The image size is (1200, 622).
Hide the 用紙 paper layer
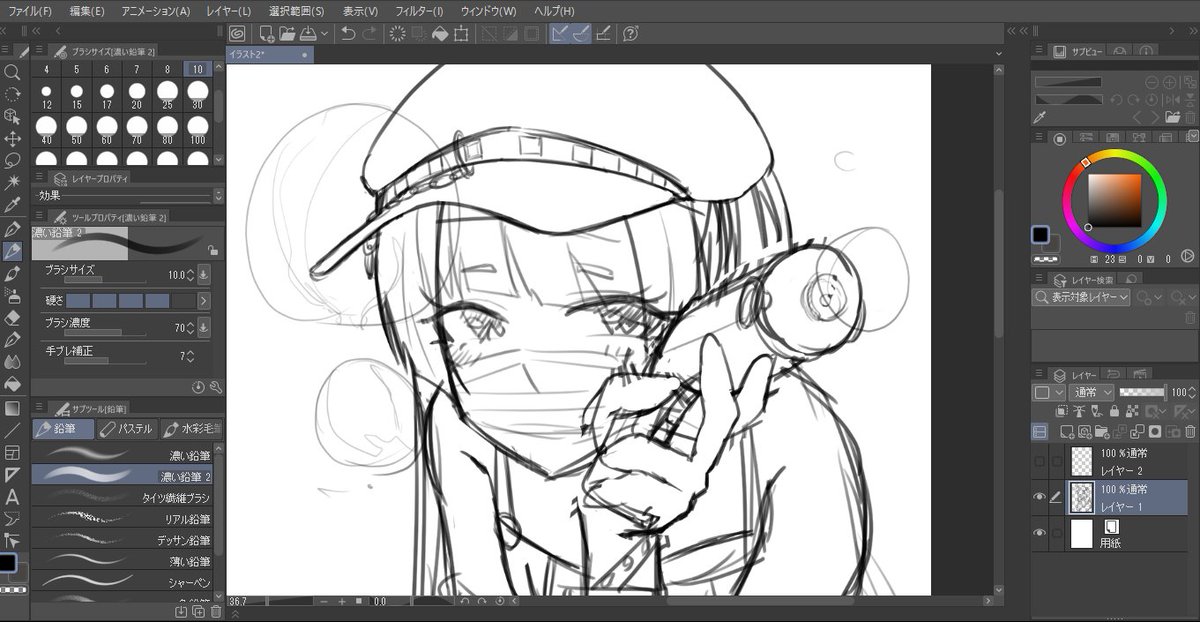(1040, 533)
